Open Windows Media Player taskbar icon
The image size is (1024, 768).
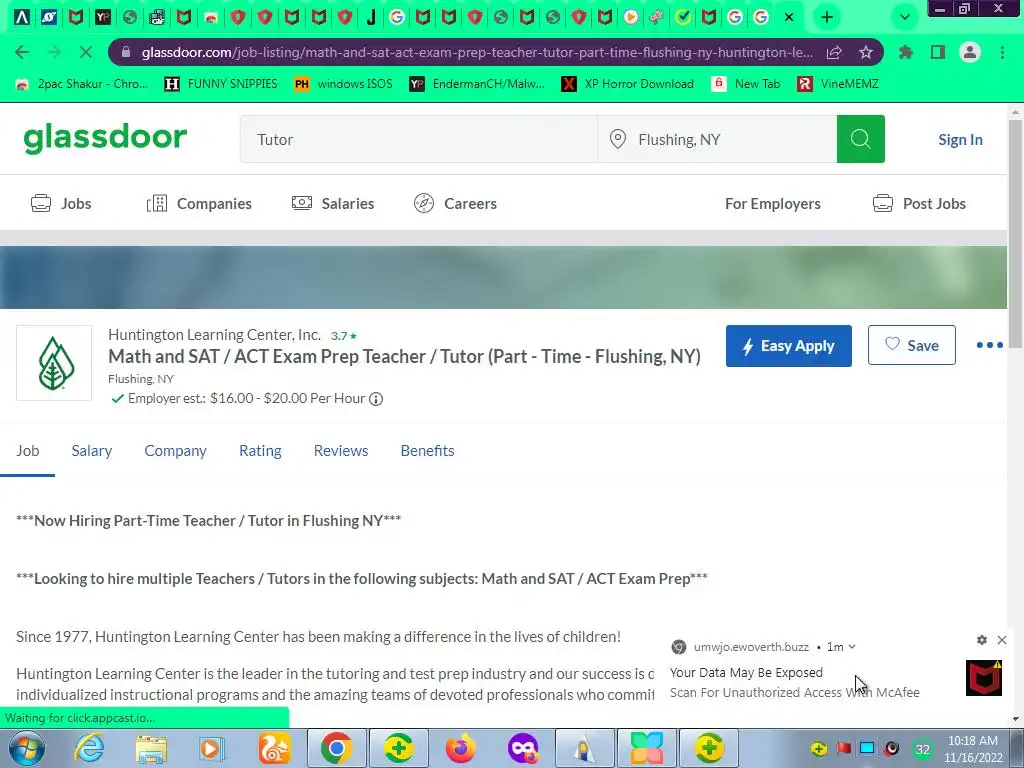click(212, 748)
